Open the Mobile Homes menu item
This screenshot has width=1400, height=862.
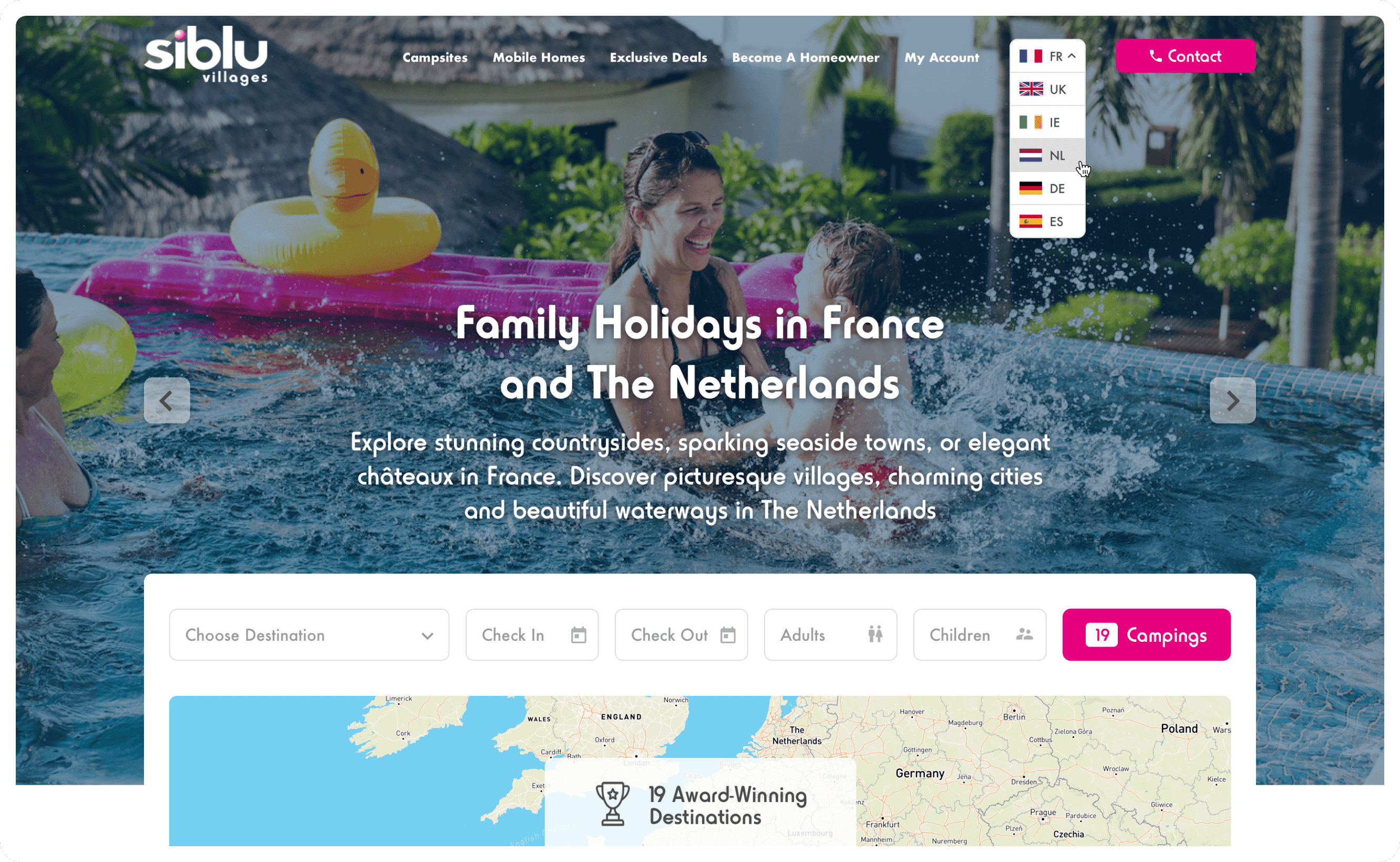pyautogui.click(x=539, y=57)
